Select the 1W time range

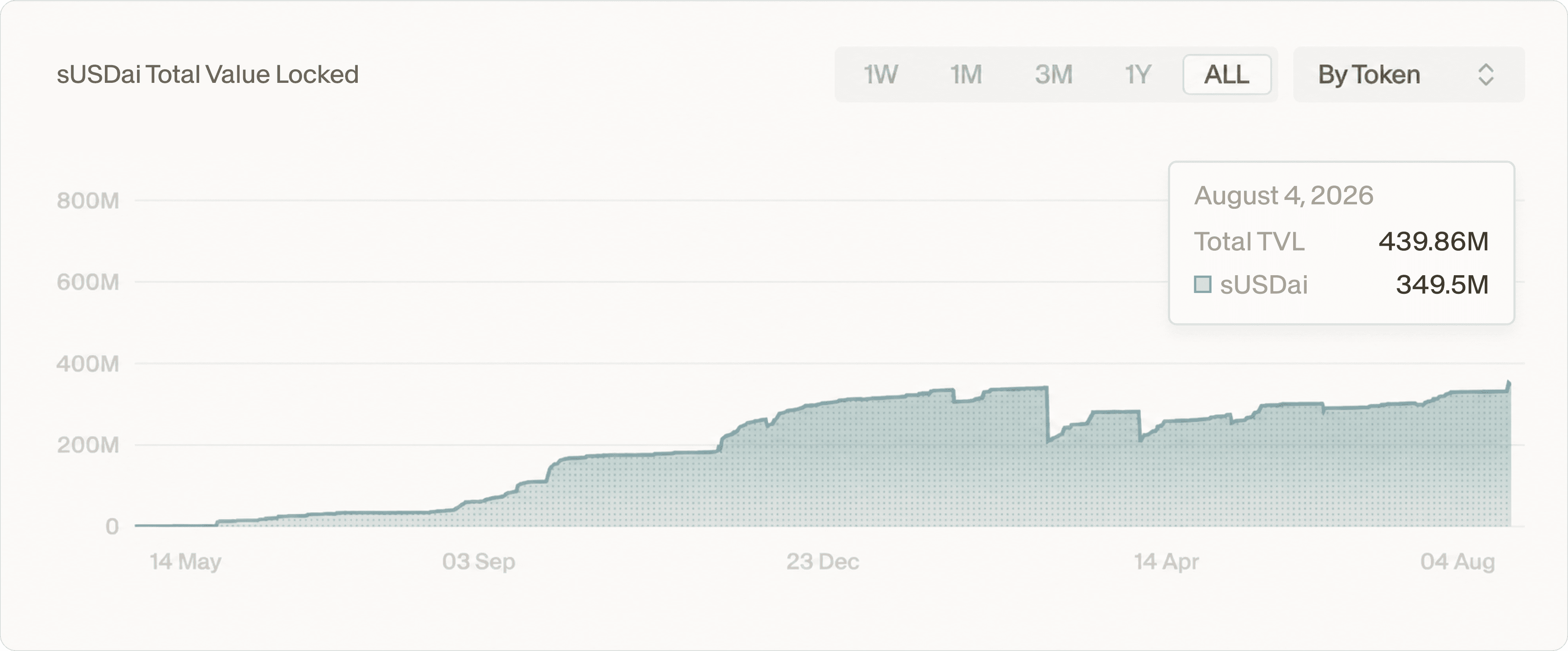pyautogui.click(x=880, y=75)
